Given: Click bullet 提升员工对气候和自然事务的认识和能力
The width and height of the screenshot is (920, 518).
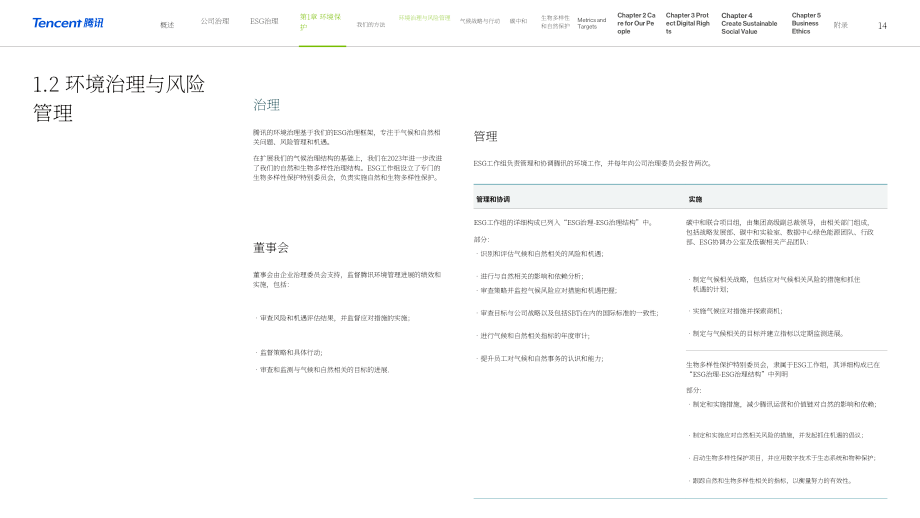Looking at the screenshot, I should click(x=540, y=358).
